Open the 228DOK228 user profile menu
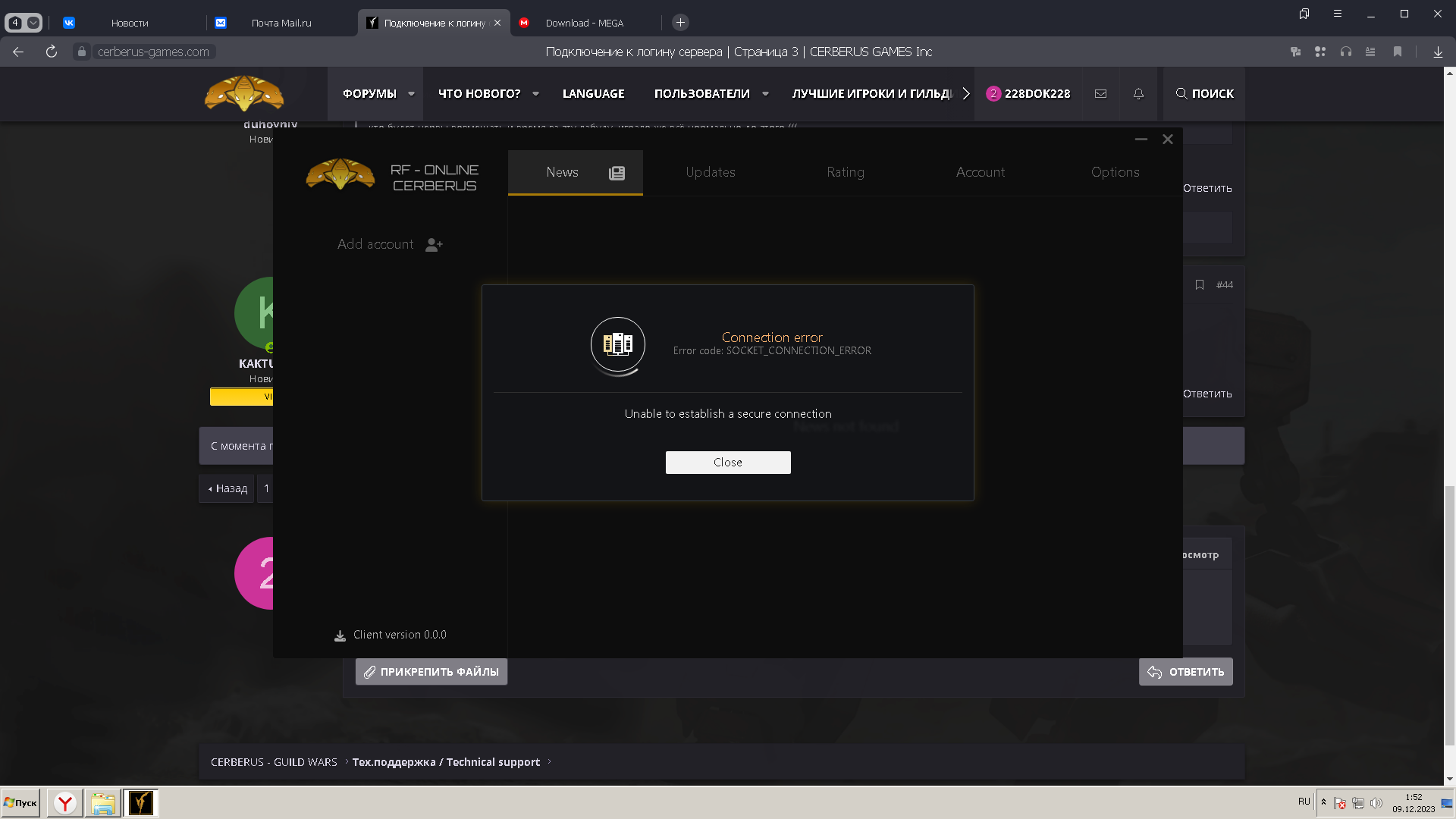Viewport: 1456px width, 819px height. 1028,94
